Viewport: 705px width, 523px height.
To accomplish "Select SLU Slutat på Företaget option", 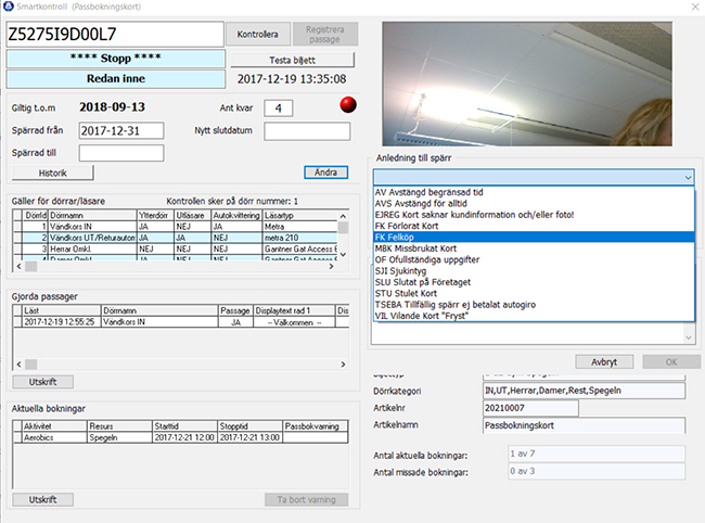I will pos(534,282).
